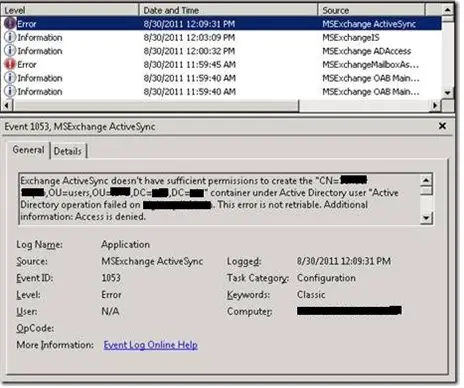This screenshot has height=388, width=464.
Task: Click the Event ID value 1053
Action: pos(111,278)
